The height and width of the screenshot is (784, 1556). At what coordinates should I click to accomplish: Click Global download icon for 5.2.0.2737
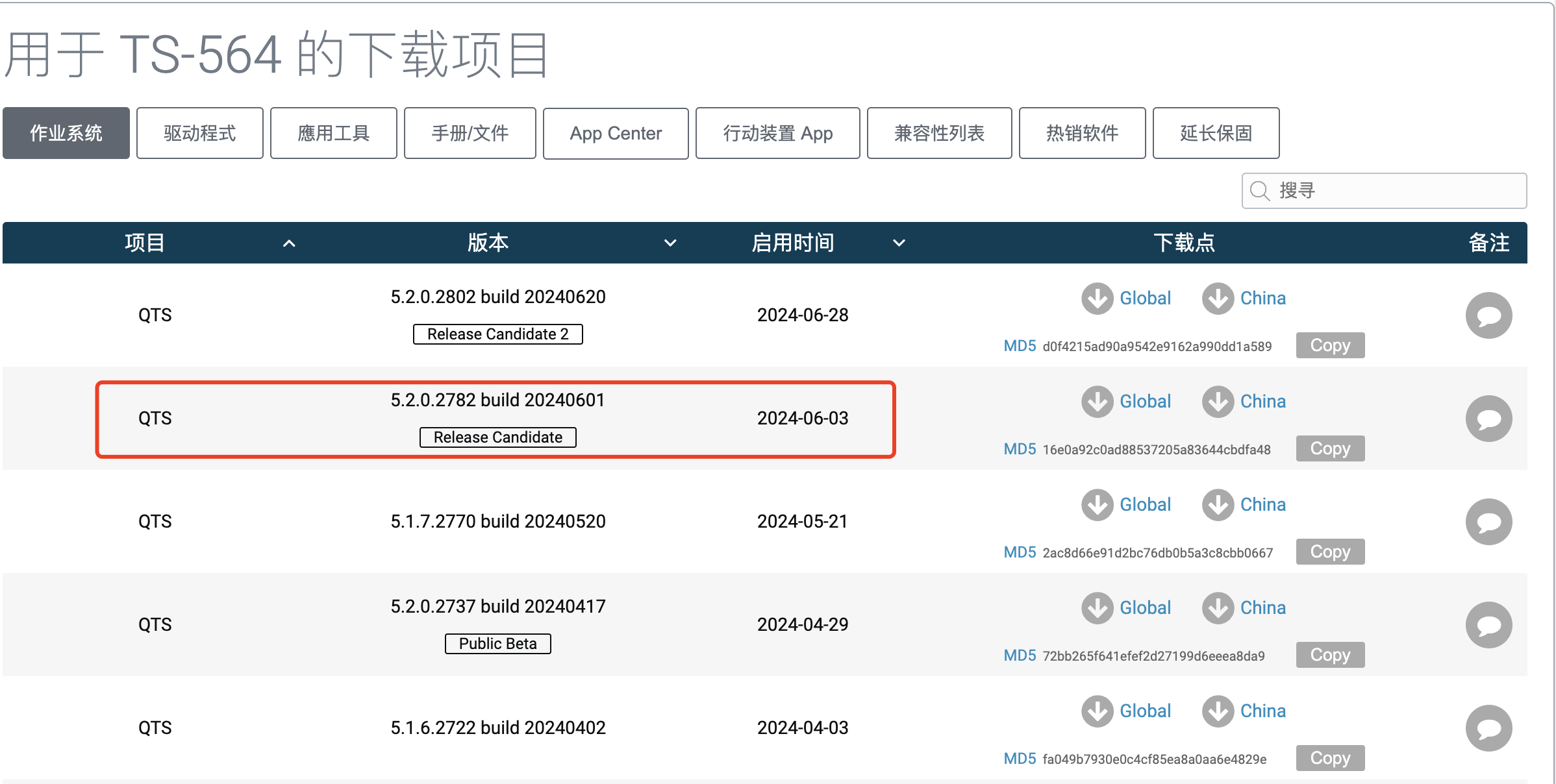(x=1098, y=608)
